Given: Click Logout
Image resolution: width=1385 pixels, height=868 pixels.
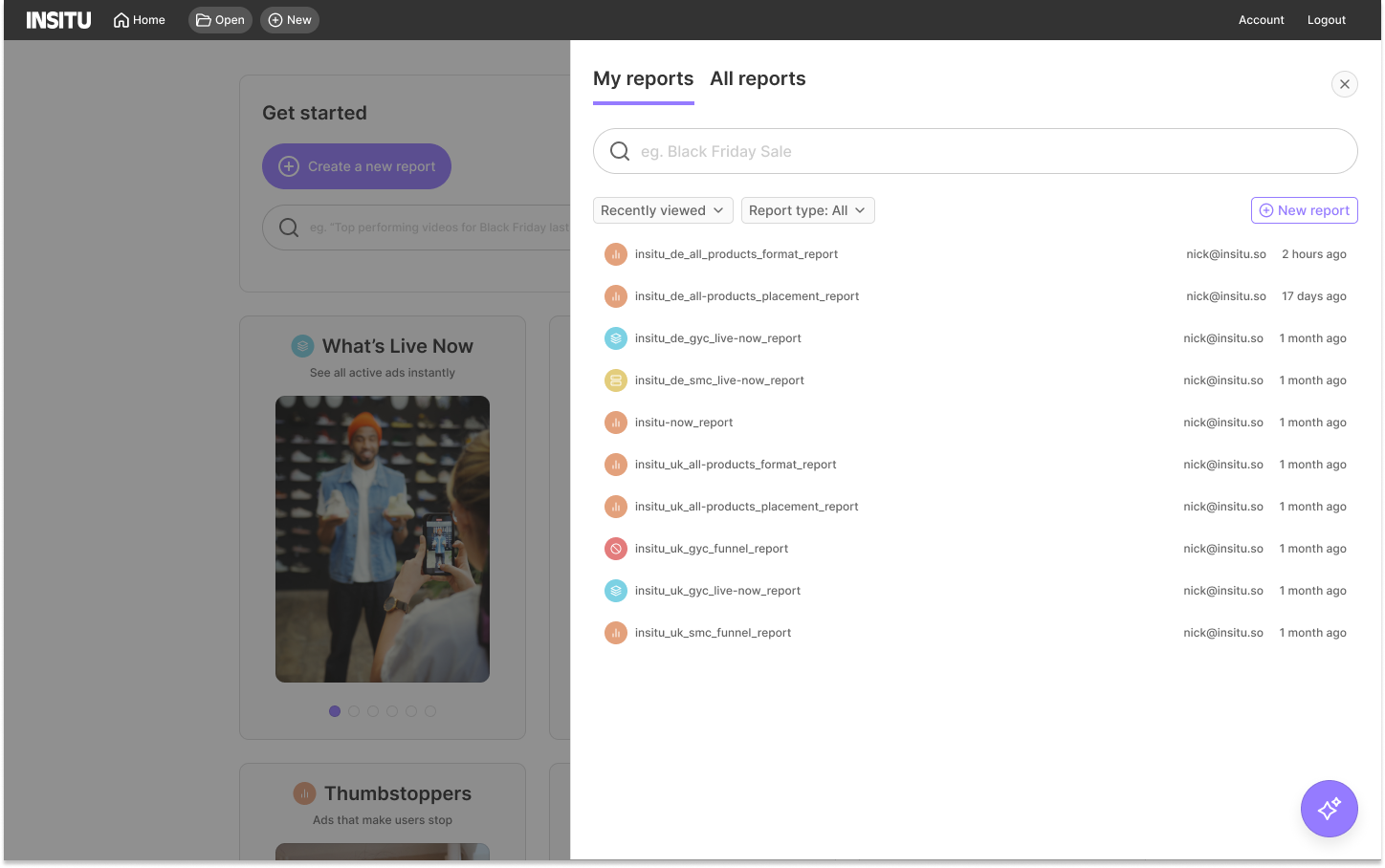Looking at the screenshot, I should click(1326, 20).
